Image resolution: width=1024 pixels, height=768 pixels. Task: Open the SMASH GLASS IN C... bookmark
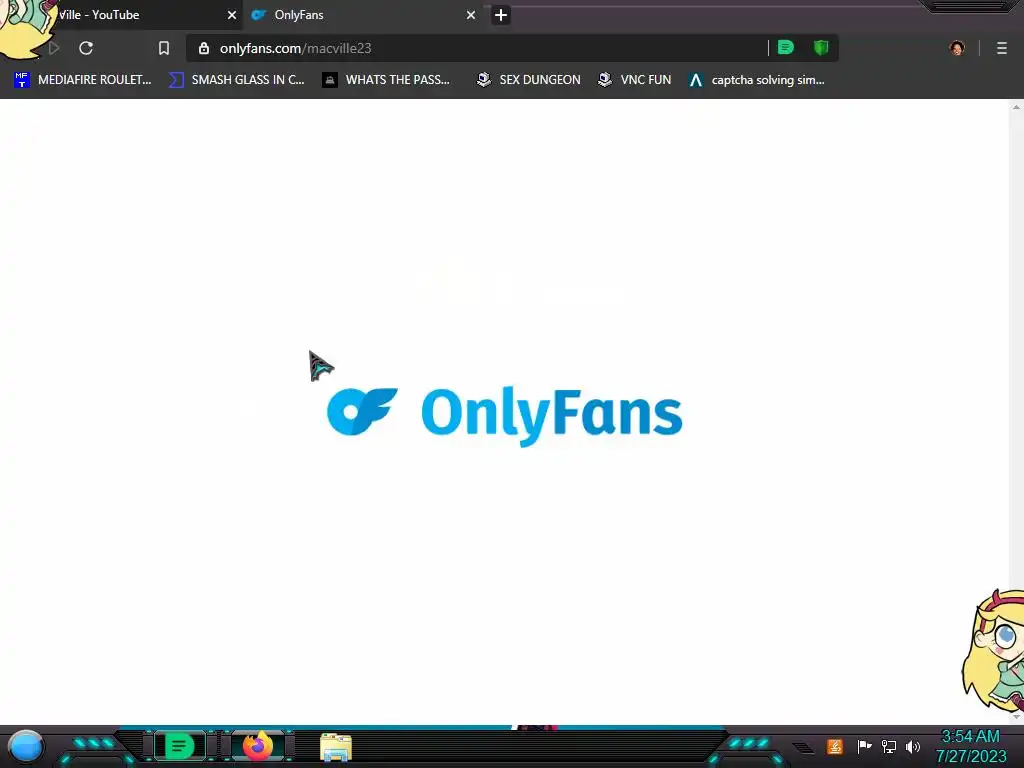pyautogui.click(x=236, y=80)
